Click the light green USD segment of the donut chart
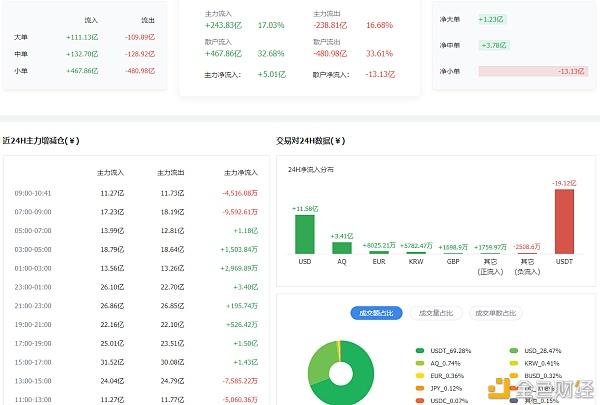600x405 pixels. [321, 361]
